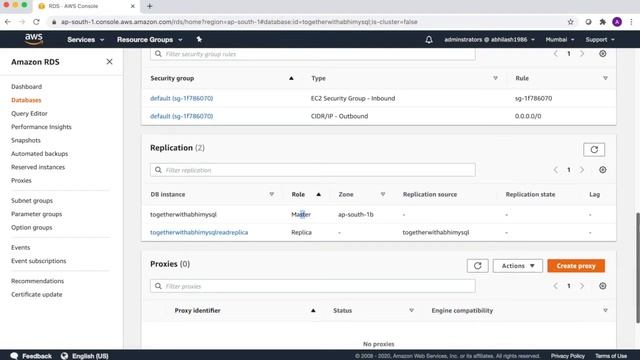The height and width of the screenshot is (360, 640).
Task: Expand the Services menu
Action: tap(85, 40)
